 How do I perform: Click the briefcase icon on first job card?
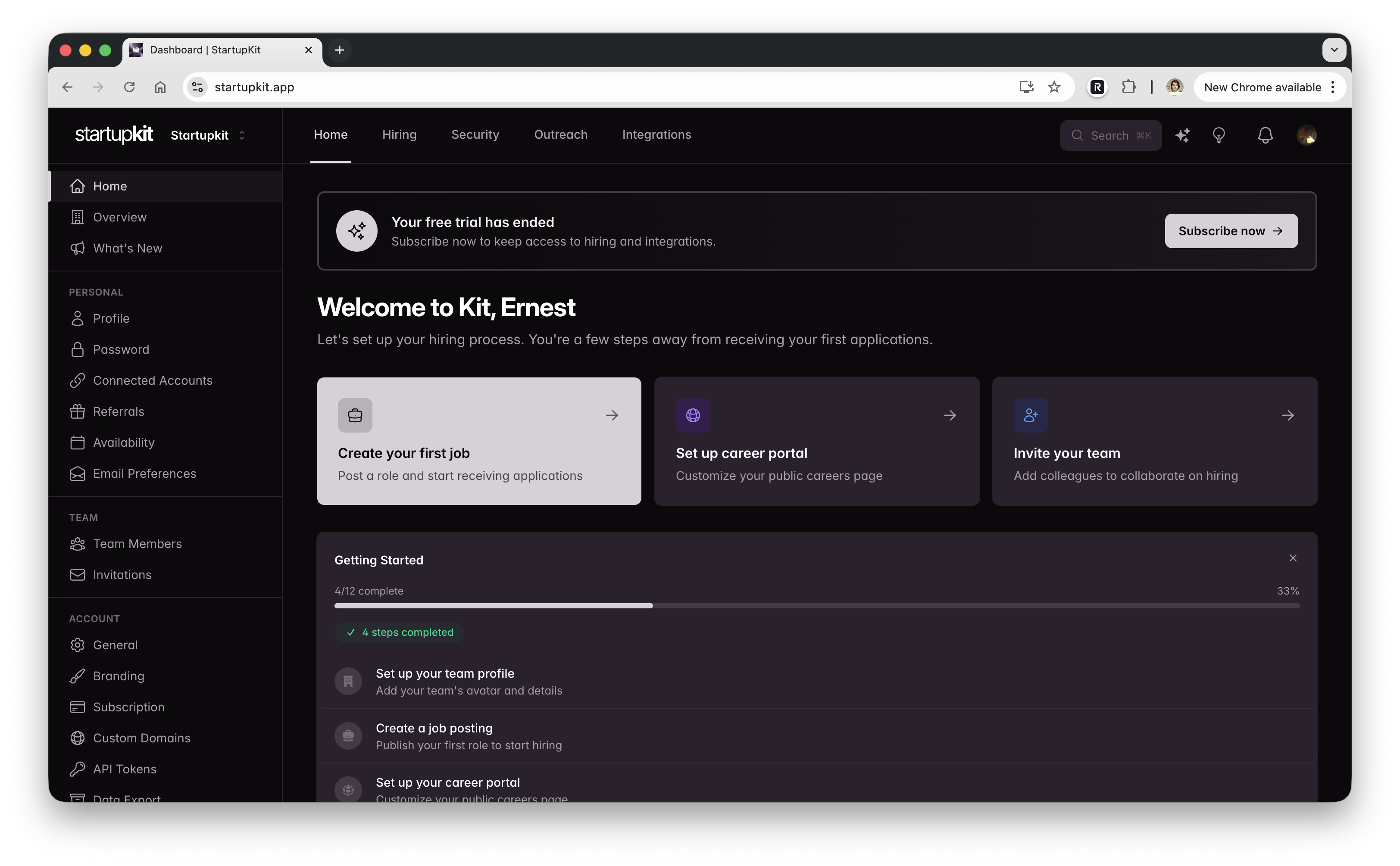click(x=355, y=415)
